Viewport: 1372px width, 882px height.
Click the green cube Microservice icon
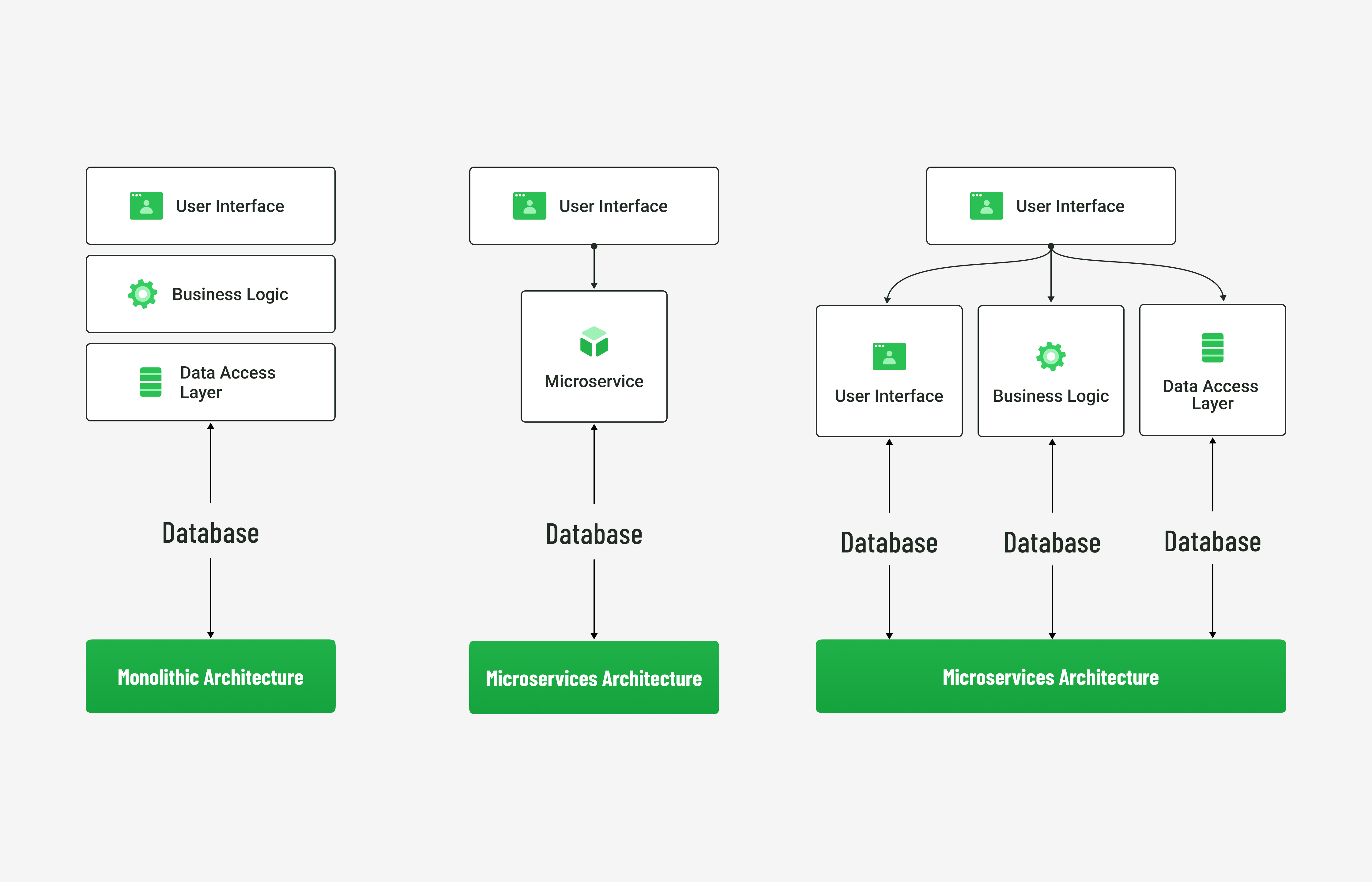594,342
